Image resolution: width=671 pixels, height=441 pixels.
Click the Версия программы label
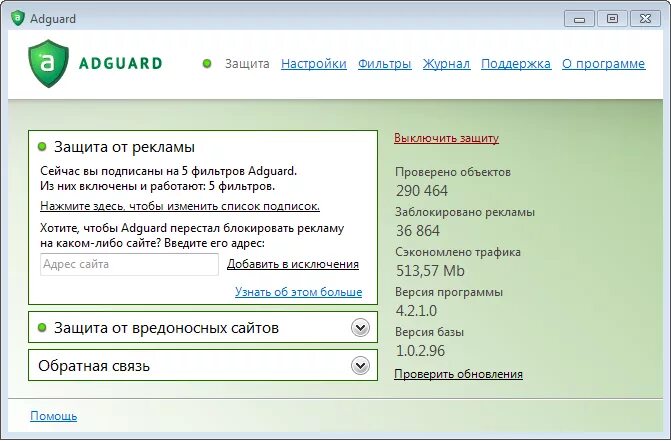pyautogui.click(x=449, y=292)
